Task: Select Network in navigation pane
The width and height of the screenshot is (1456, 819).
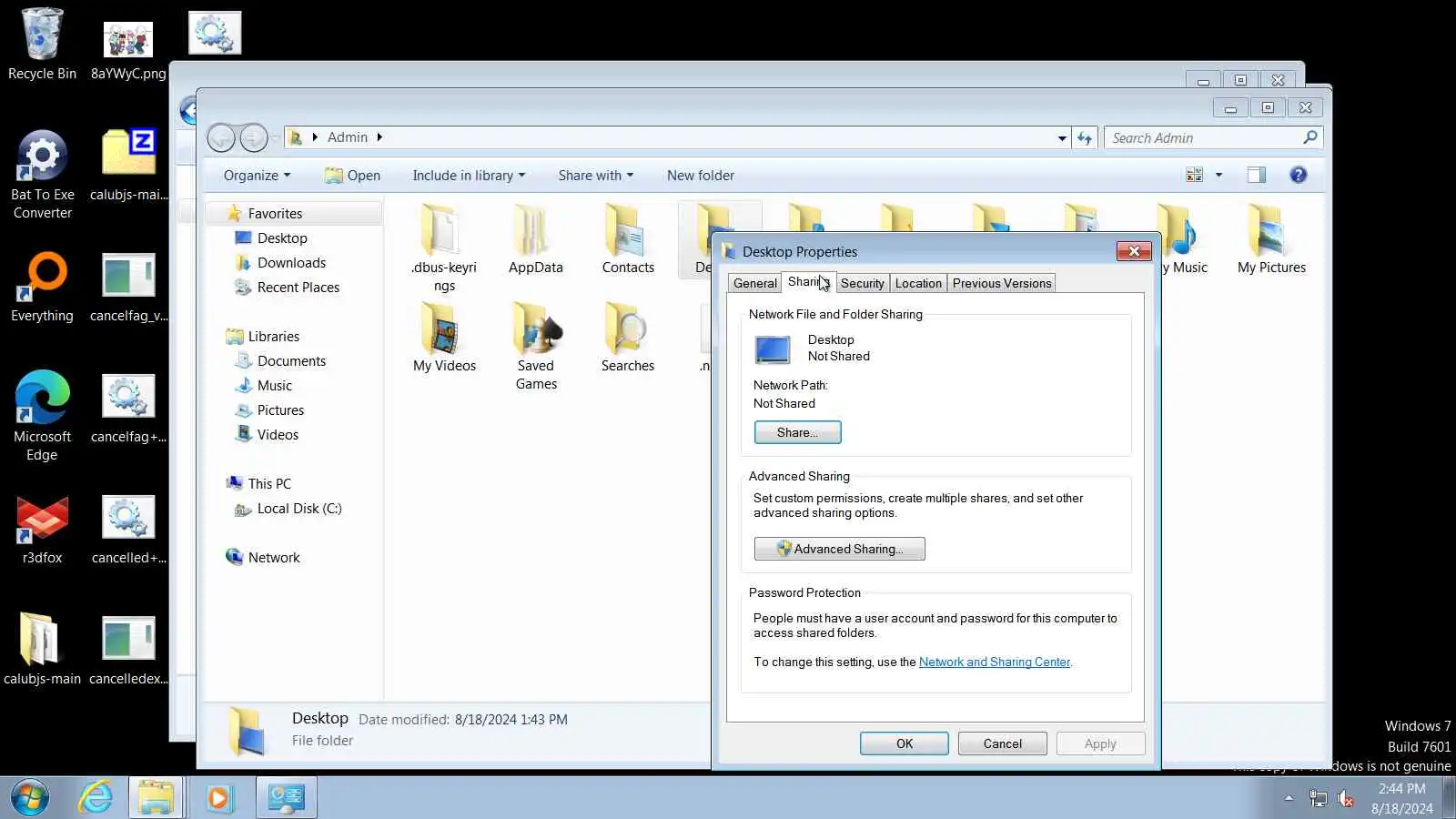Action: pyautogui.click(x=273, y=557)
